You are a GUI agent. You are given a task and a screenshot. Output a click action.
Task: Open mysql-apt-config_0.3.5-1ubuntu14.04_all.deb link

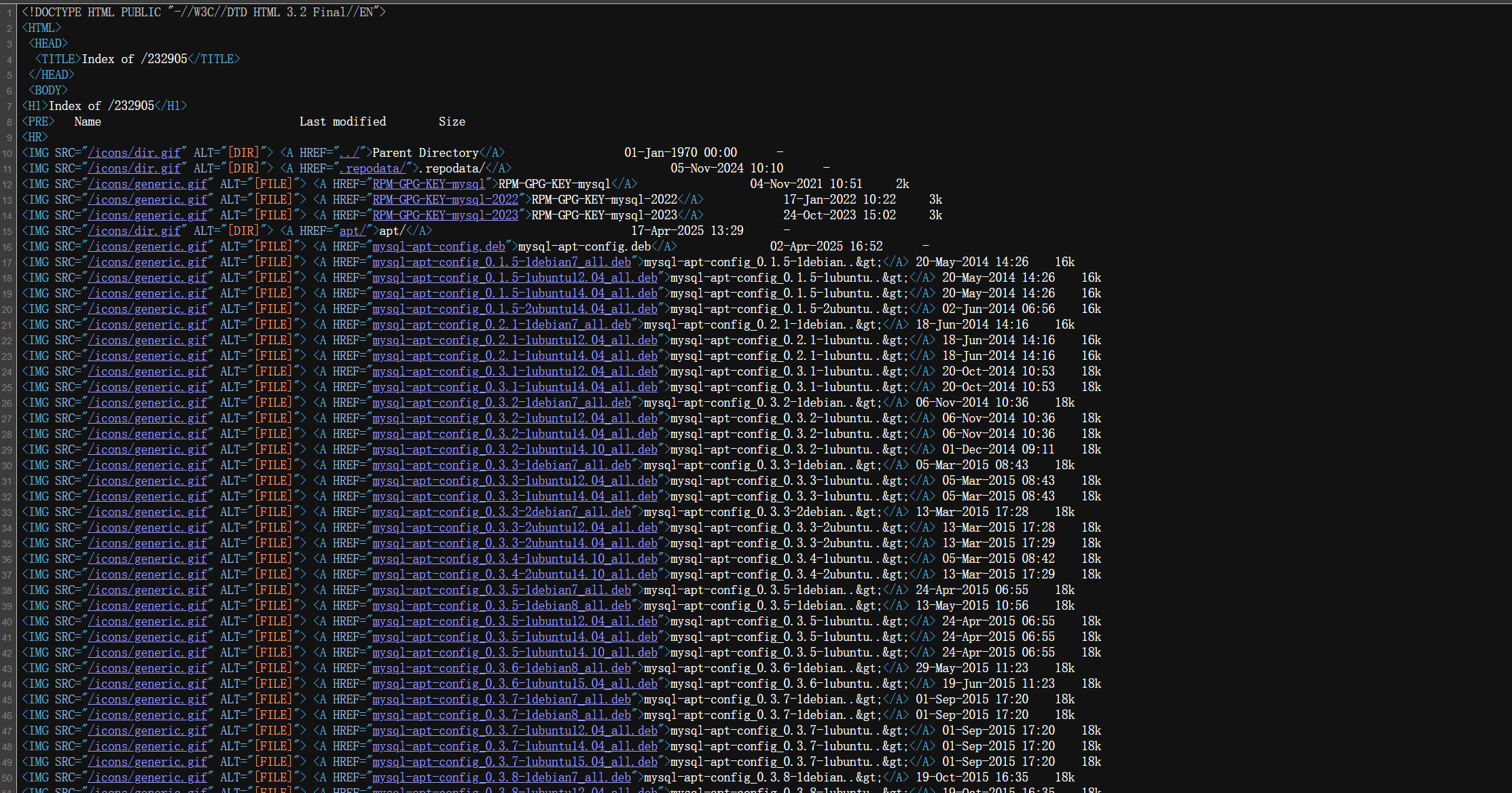point(515,637)
